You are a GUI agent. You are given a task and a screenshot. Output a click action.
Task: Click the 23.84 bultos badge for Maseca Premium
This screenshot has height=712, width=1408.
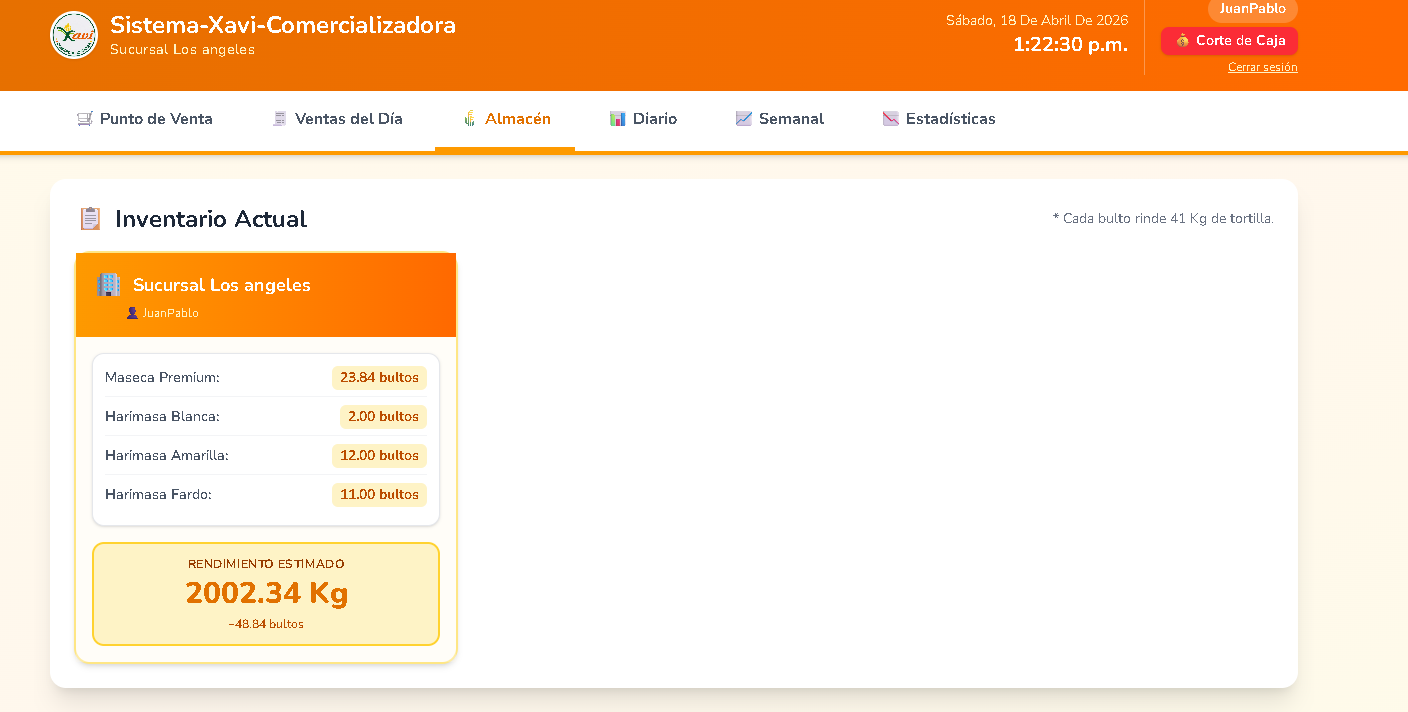[379, 378]
